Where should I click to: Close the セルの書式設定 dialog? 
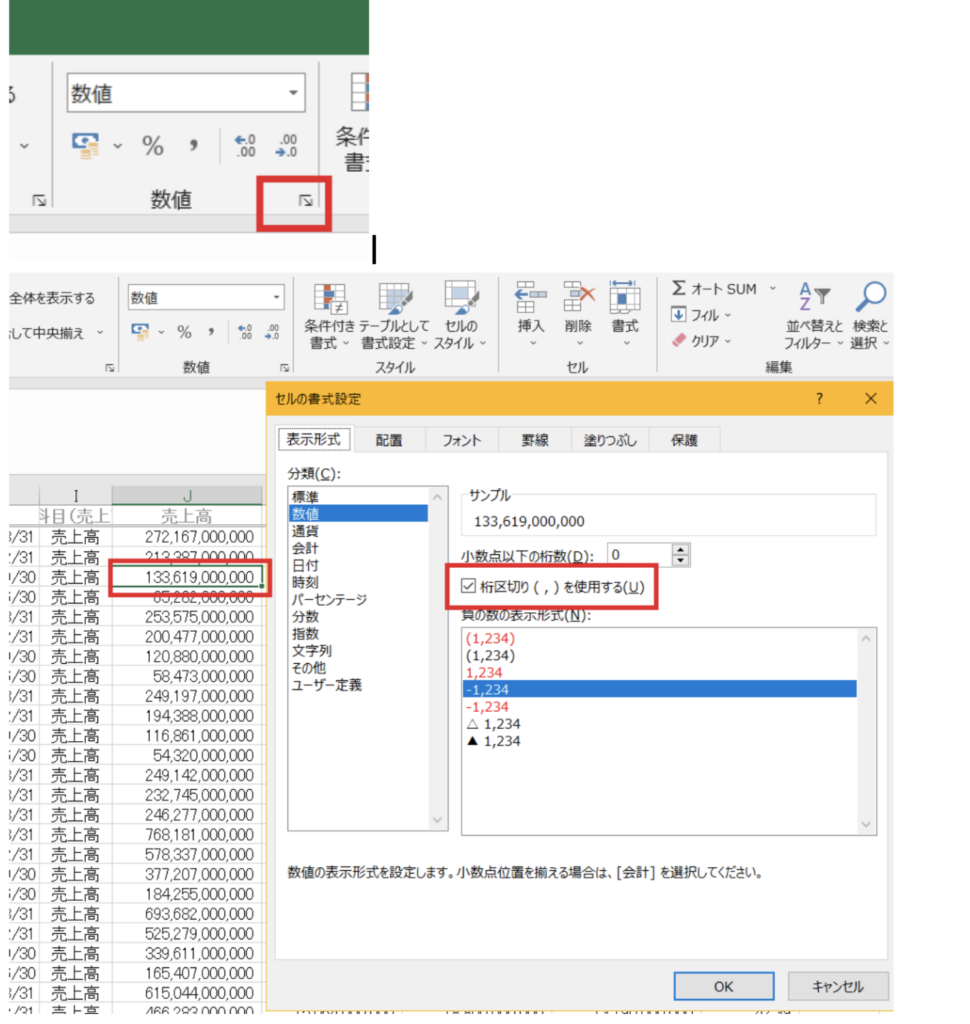pos(871,398)
